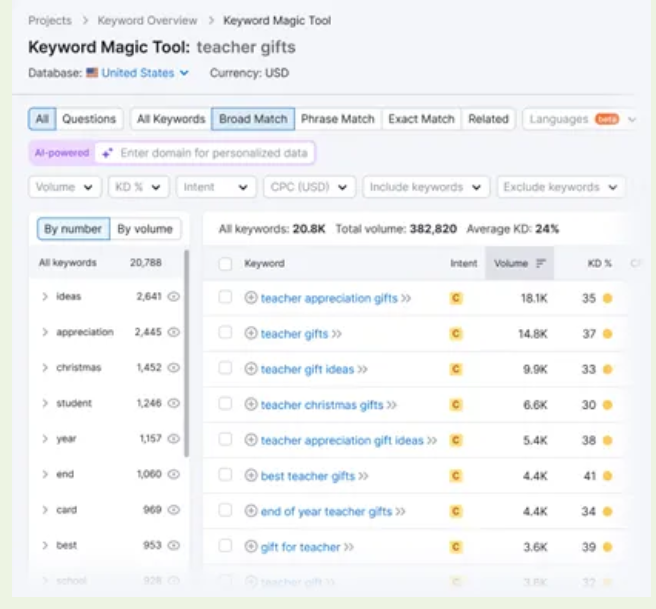
Task: Click plus icon beside gift for teacher
Action: tap(251, 547)
